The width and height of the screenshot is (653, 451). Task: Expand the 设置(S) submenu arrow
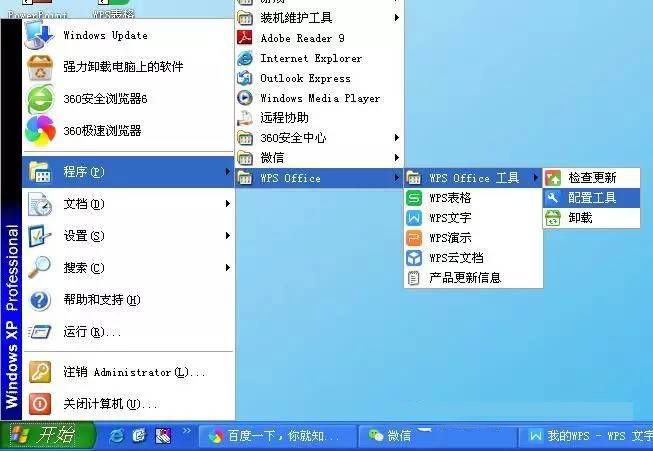(x=227, y=236)
